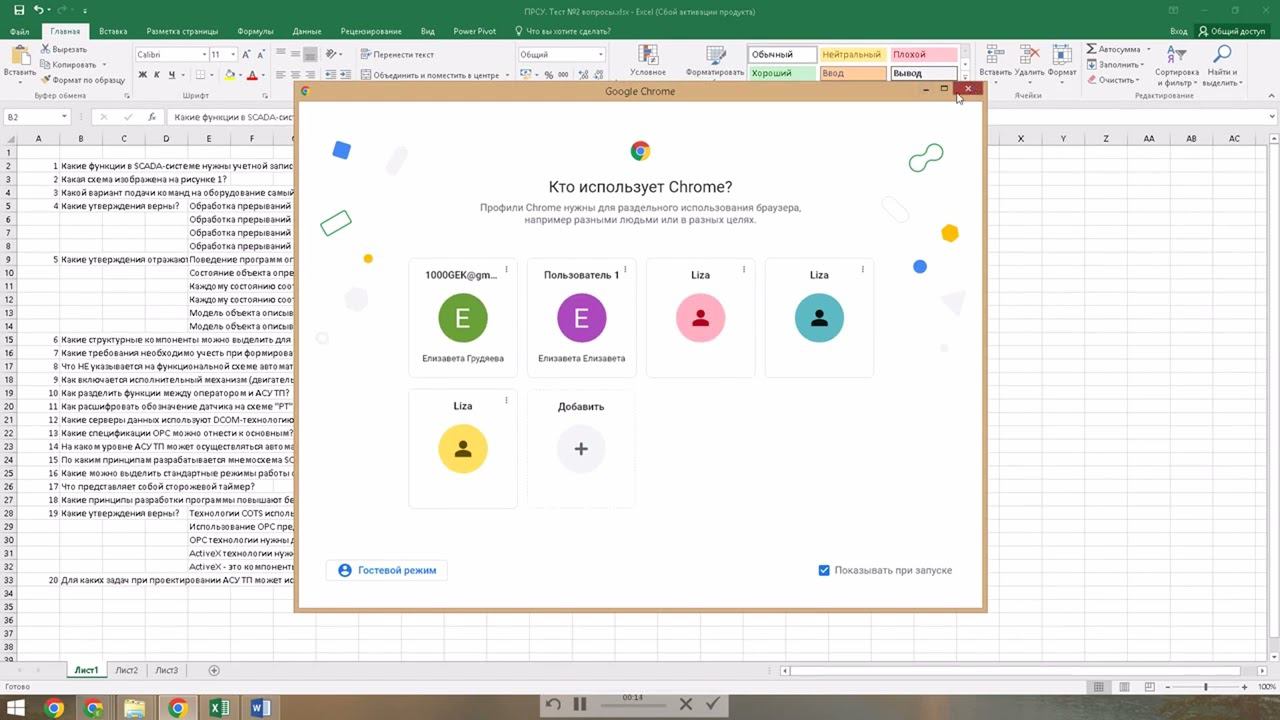This screenshot has width=1280, height=720.
Task: Click the checkmark in recorder bar
Action: [713, 704]
